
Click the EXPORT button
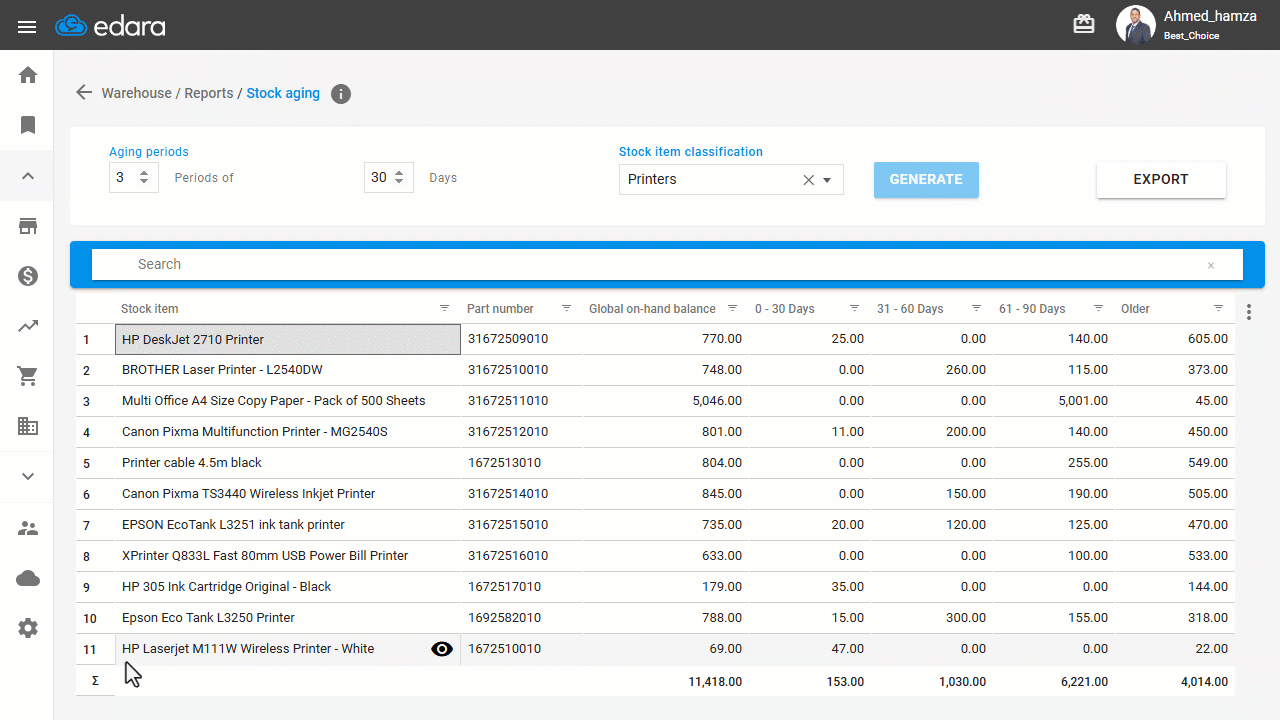pos(1161,179)
